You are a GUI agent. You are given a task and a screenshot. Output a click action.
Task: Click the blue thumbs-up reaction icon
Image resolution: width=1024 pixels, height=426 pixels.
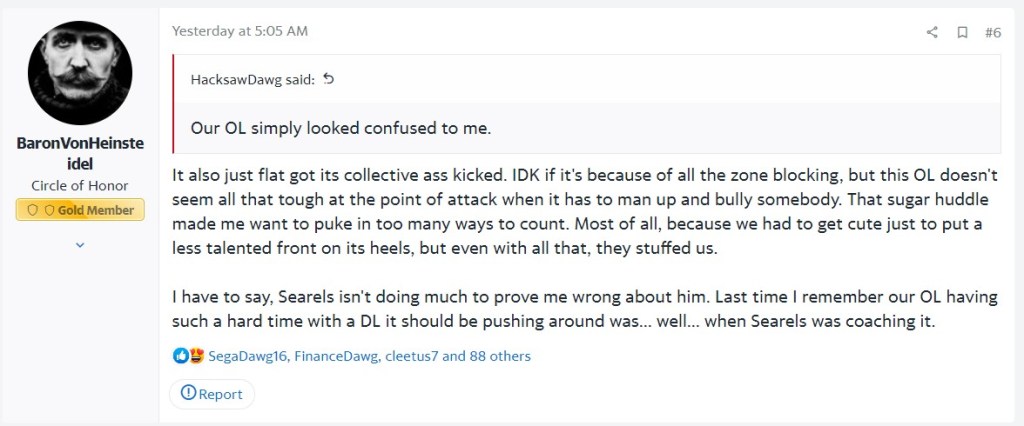click(x=180, y=356)
